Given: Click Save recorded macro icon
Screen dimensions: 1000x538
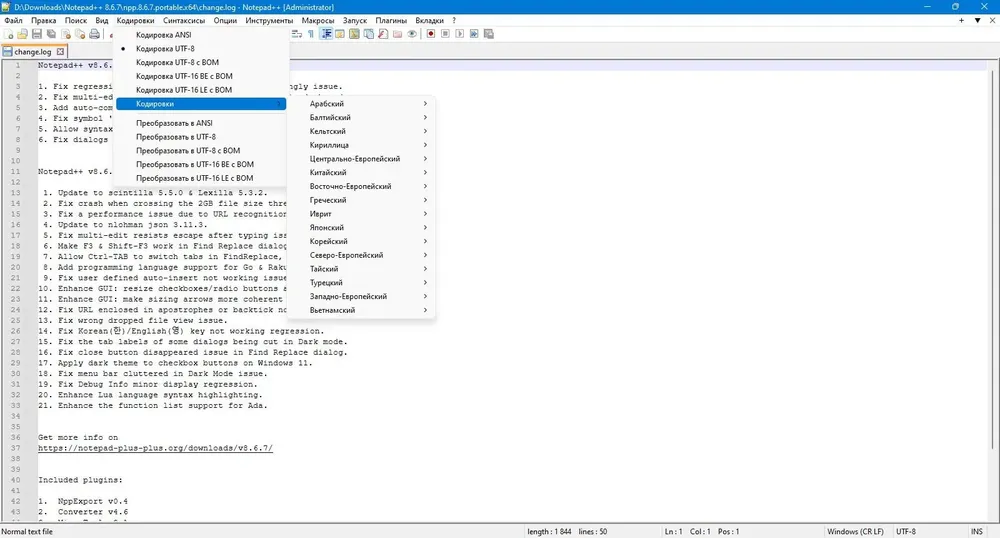Looking at the screenshot, I should [489, 34].
